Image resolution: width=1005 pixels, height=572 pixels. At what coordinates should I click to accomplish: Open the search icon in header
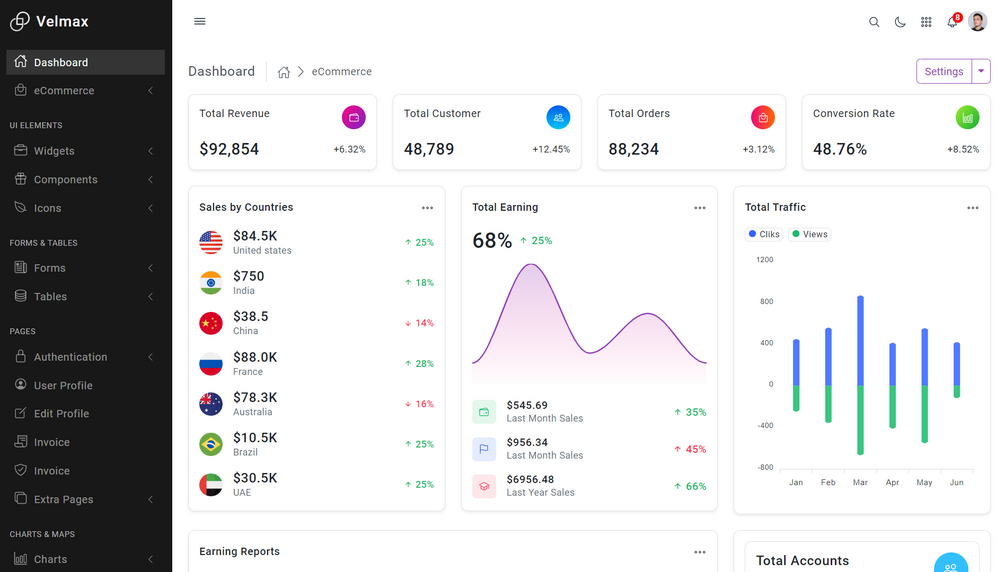point(874,22)
